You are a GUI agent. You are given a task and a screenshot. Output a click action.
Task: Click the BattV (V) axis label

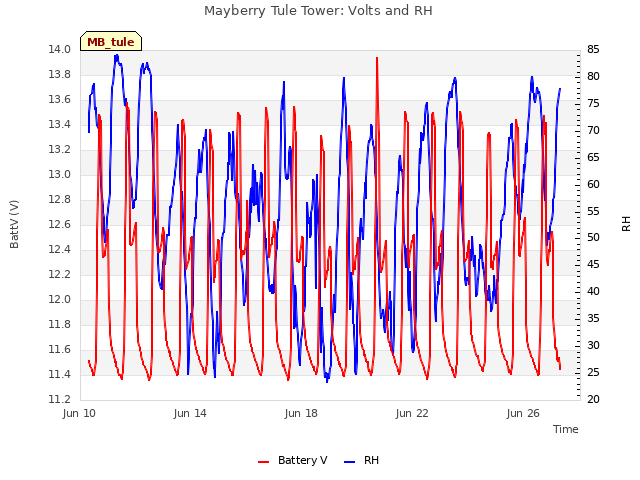pos(14,224)
